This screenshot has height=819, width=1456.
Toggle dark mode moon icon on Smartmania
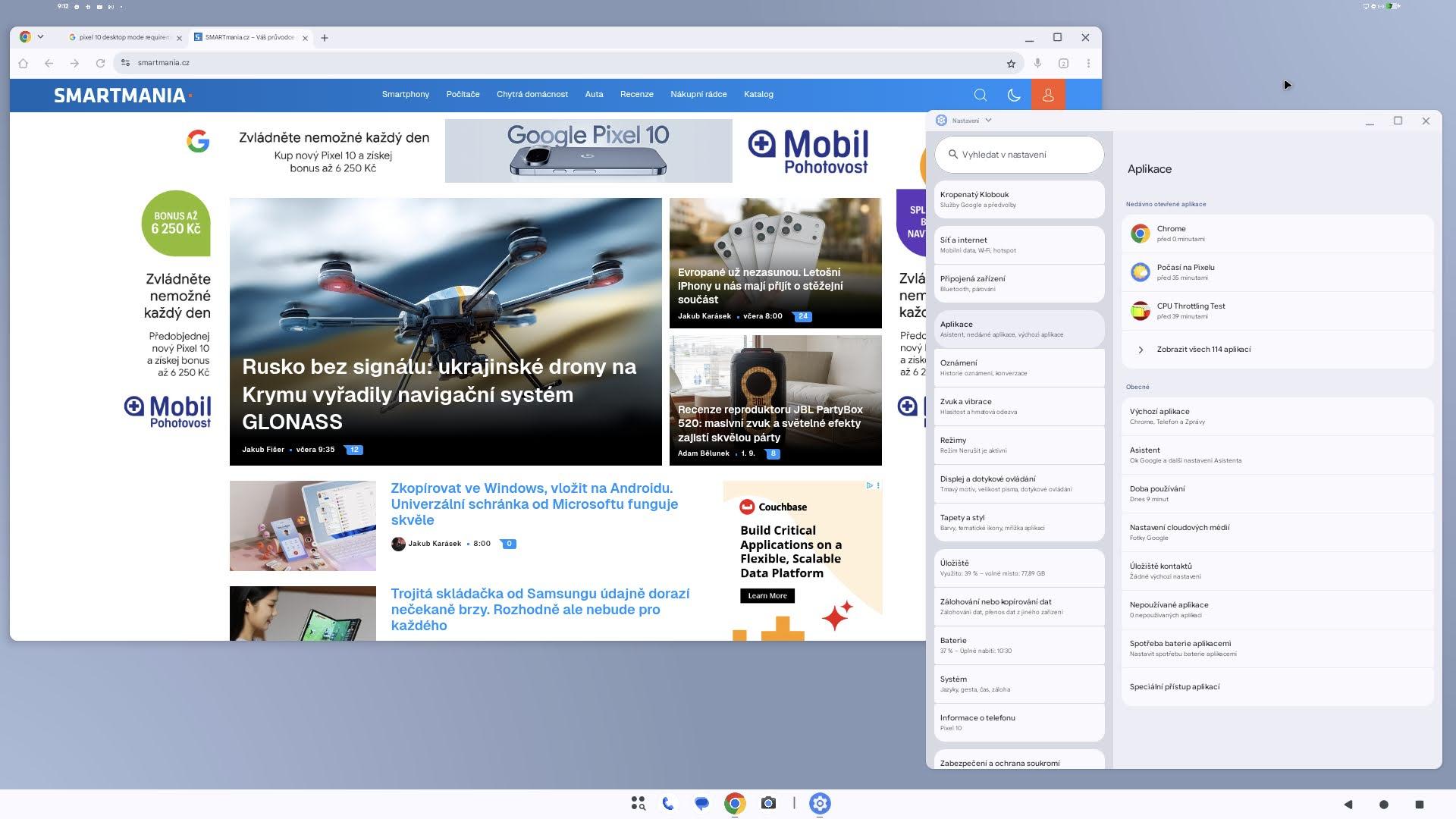1014,95
